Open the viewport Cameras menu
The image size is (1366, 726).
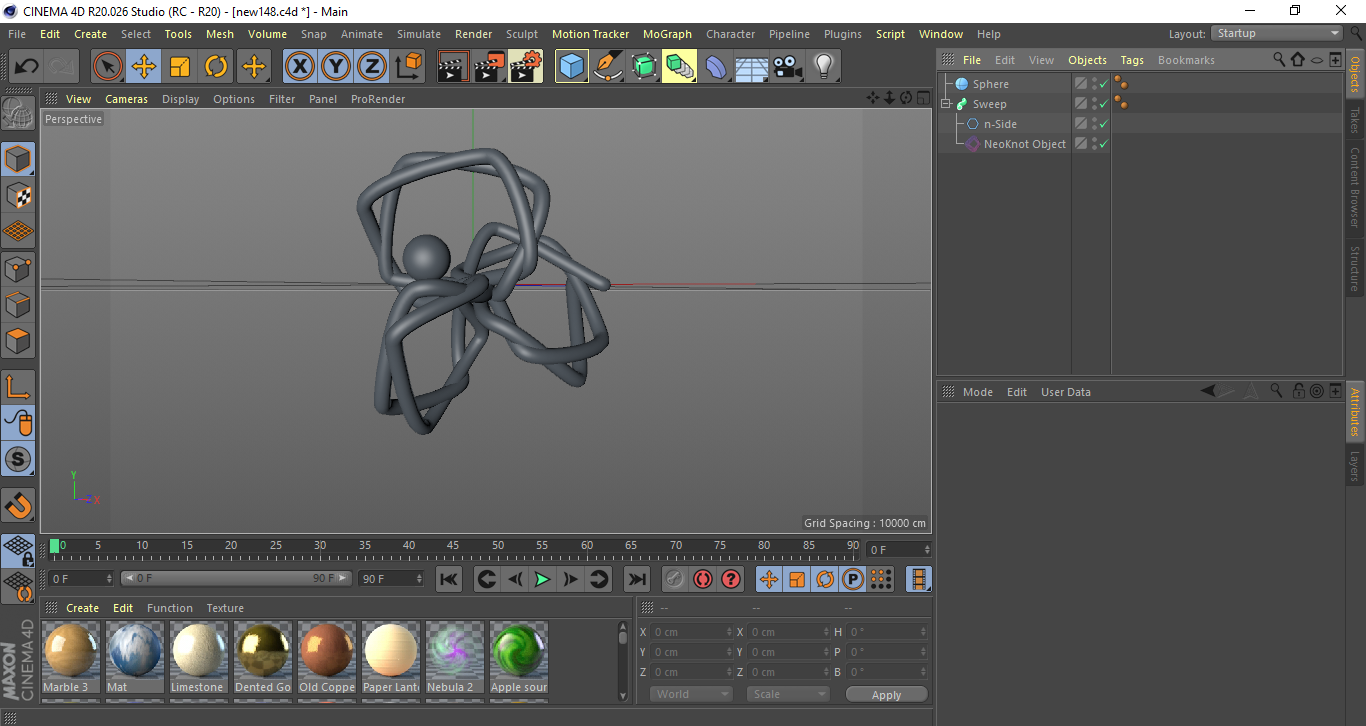(x=126, y=99)
